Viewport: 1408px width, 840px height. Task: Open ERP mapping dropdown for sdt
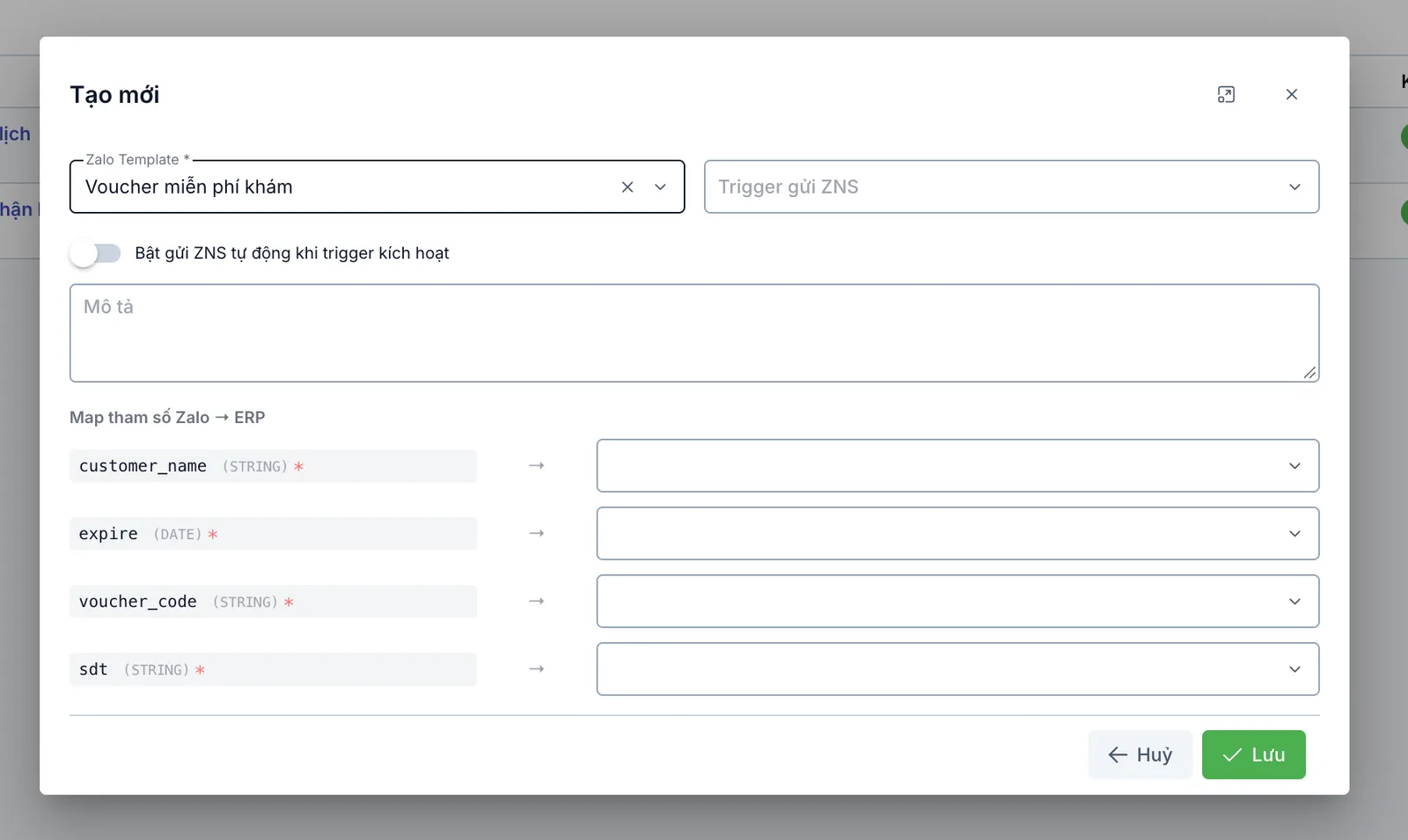click(957, 668)
